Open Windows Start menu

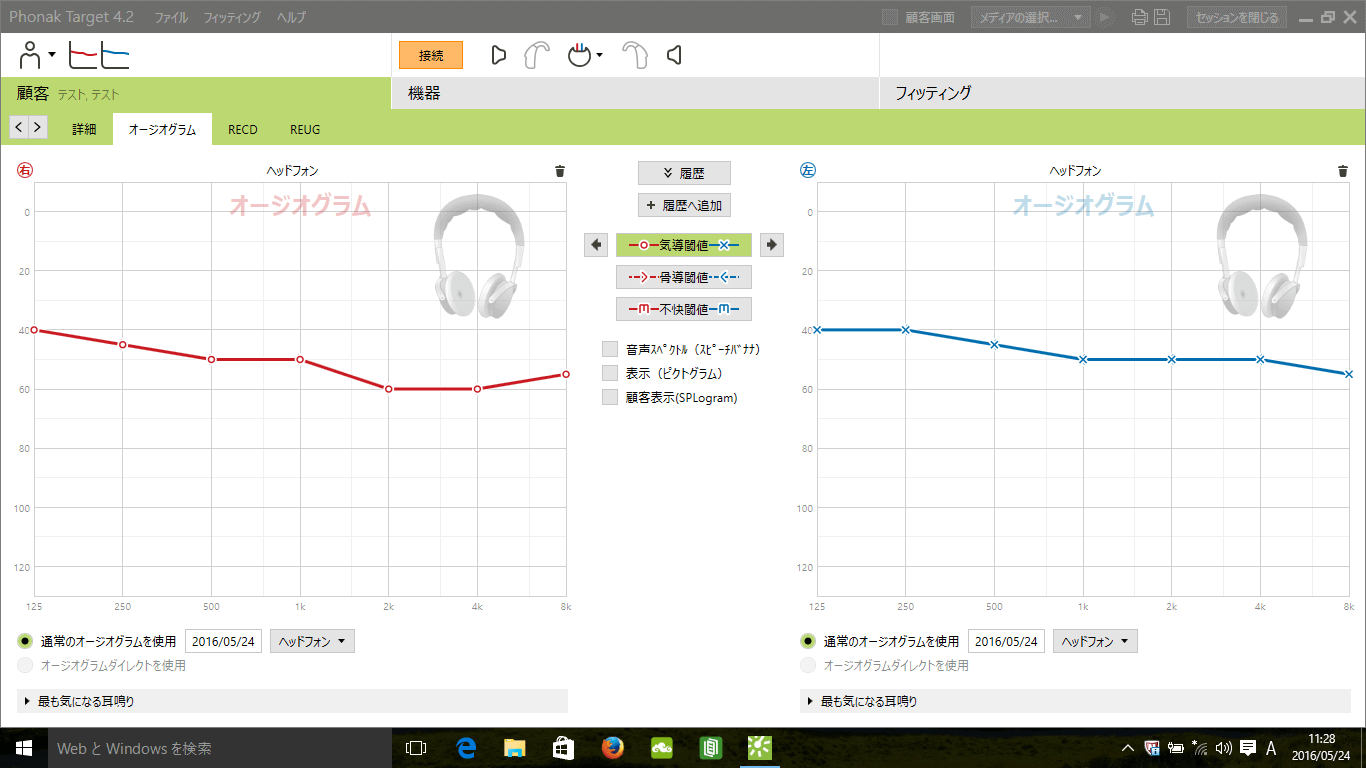[24, 748]
